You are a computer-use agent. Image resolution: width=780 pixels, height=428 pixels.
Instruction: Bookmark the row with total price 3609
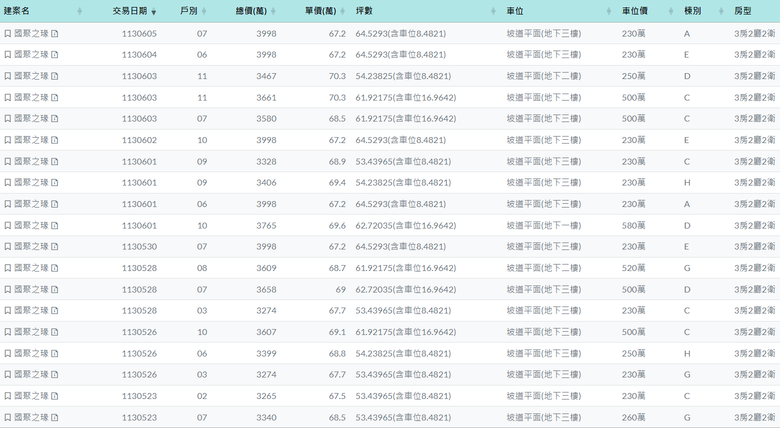(x=7, y=268)
